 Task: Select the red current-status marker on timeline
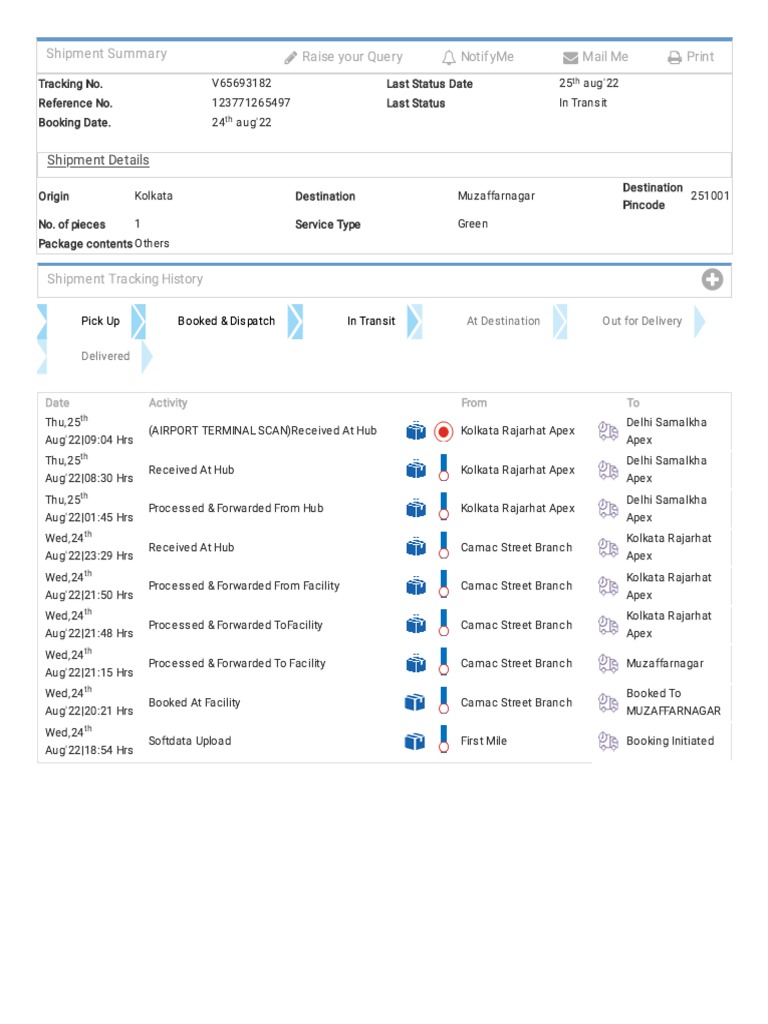pyautogui.click(x=444, y=432)
